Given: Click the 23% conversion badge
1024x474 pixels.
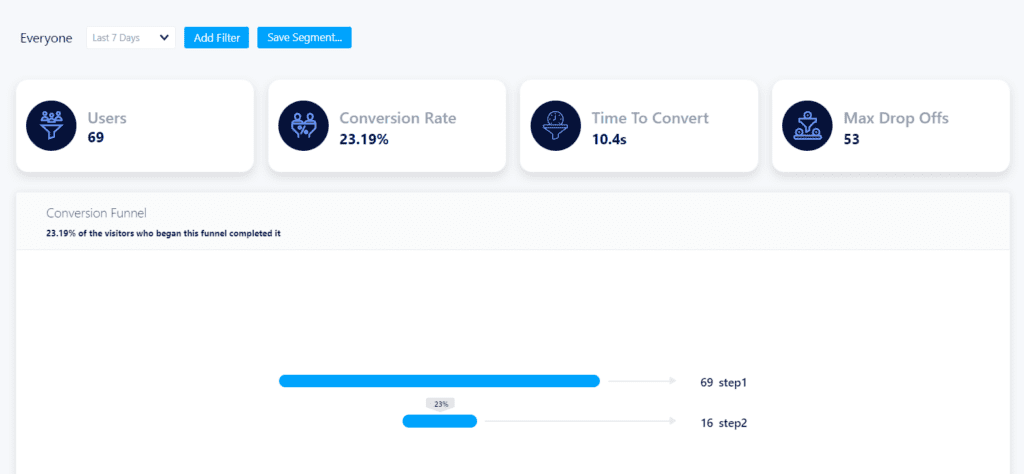Looking at the screenshot, I should [x=440, y=404].
